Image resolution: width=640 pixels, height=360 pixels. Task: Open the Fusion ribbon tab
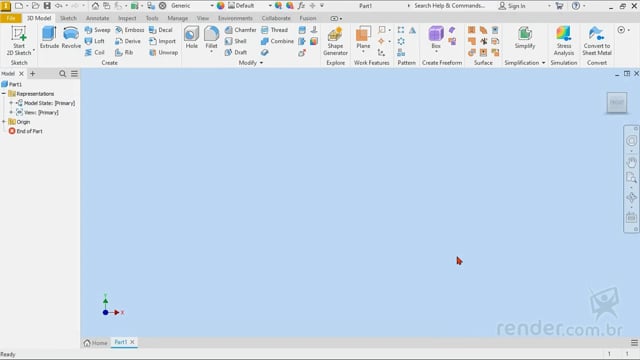(x=308, y=18)
